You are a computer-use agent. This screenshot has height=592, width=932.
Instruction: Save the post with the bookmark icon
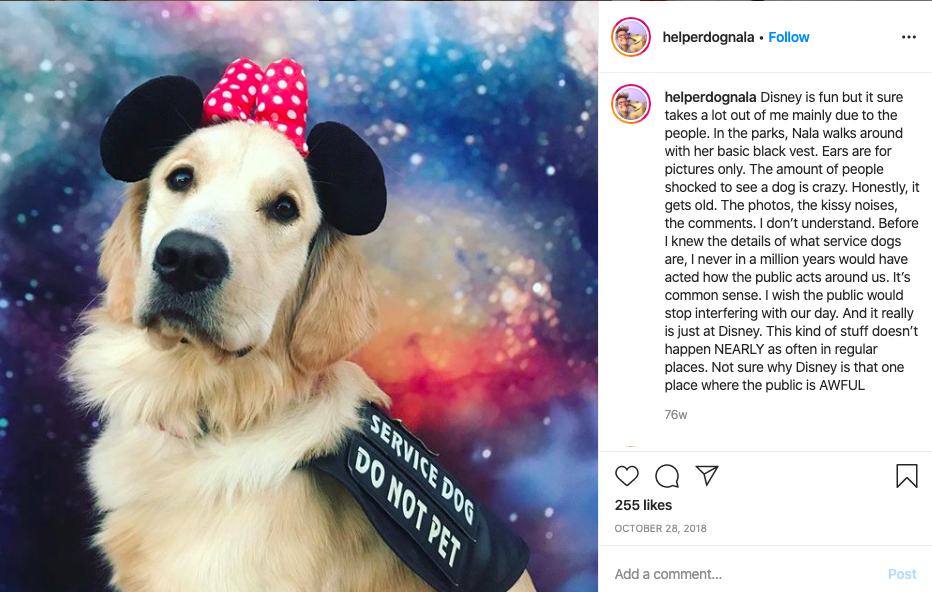pyautogui.click(x=906, y=476)
